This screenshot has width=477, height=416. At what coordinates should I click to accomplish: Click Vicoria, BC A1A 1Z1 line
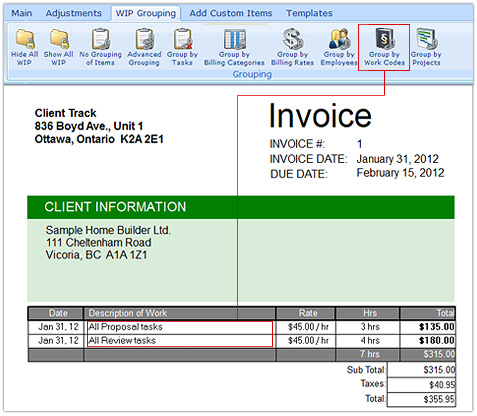point(96,255)
